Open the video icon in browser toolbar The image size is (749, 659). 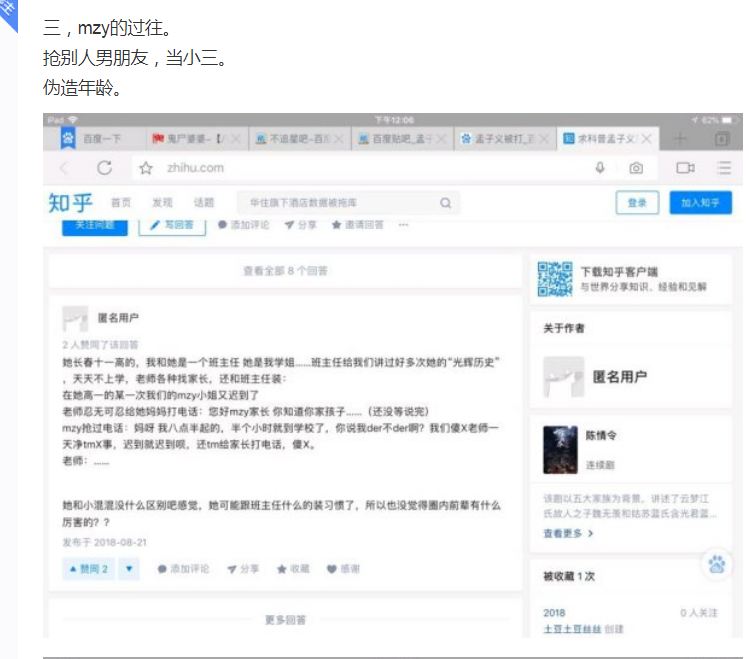pyautogui.click(x=685, y=168)
